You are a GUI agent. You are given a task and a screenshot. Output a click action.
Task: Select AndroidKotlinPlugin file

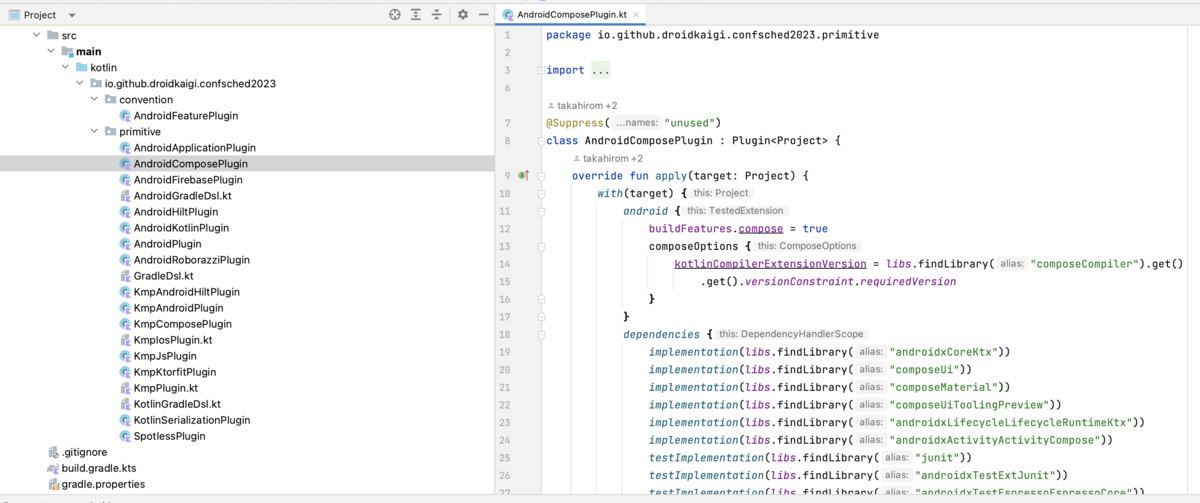click(174, 228)
